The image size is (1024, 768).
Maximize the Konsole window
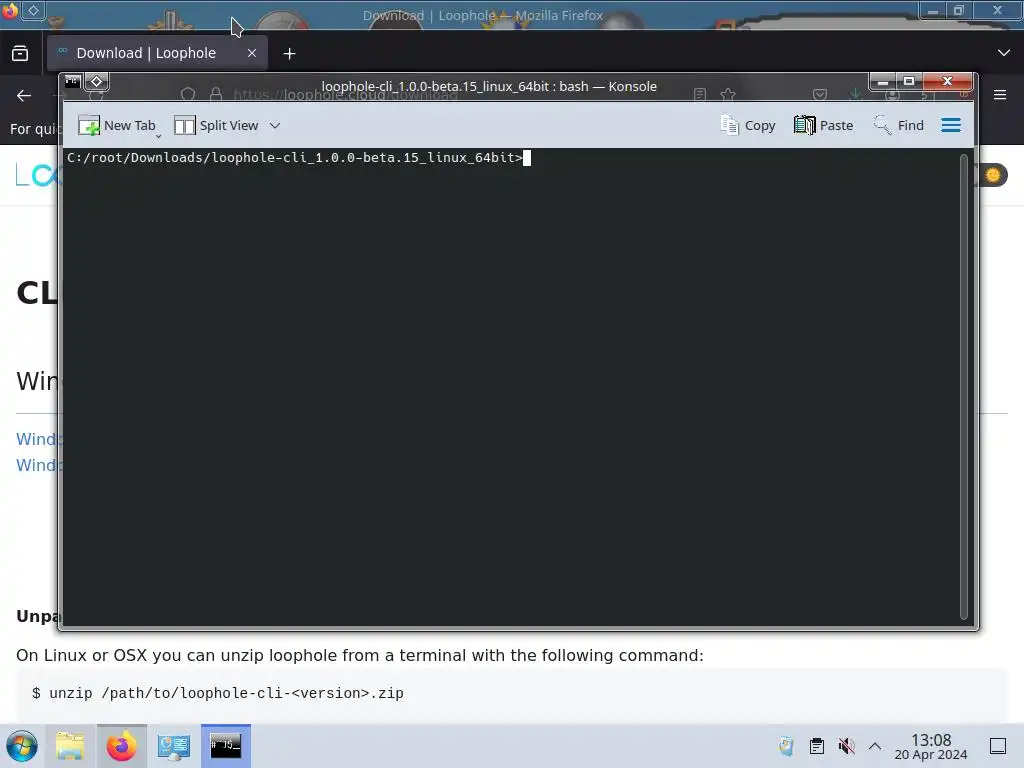(908, 82)
